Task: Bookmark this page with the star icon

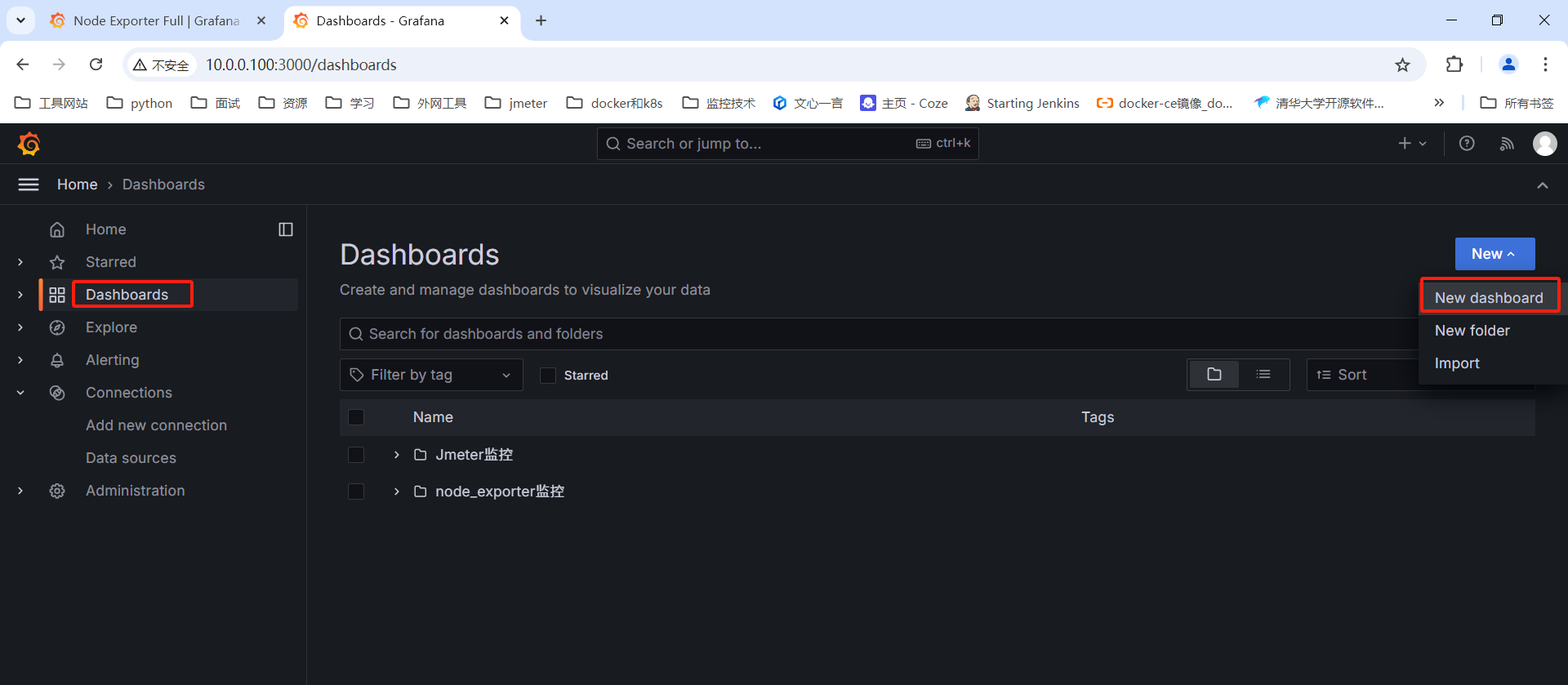Action: 1402,64
